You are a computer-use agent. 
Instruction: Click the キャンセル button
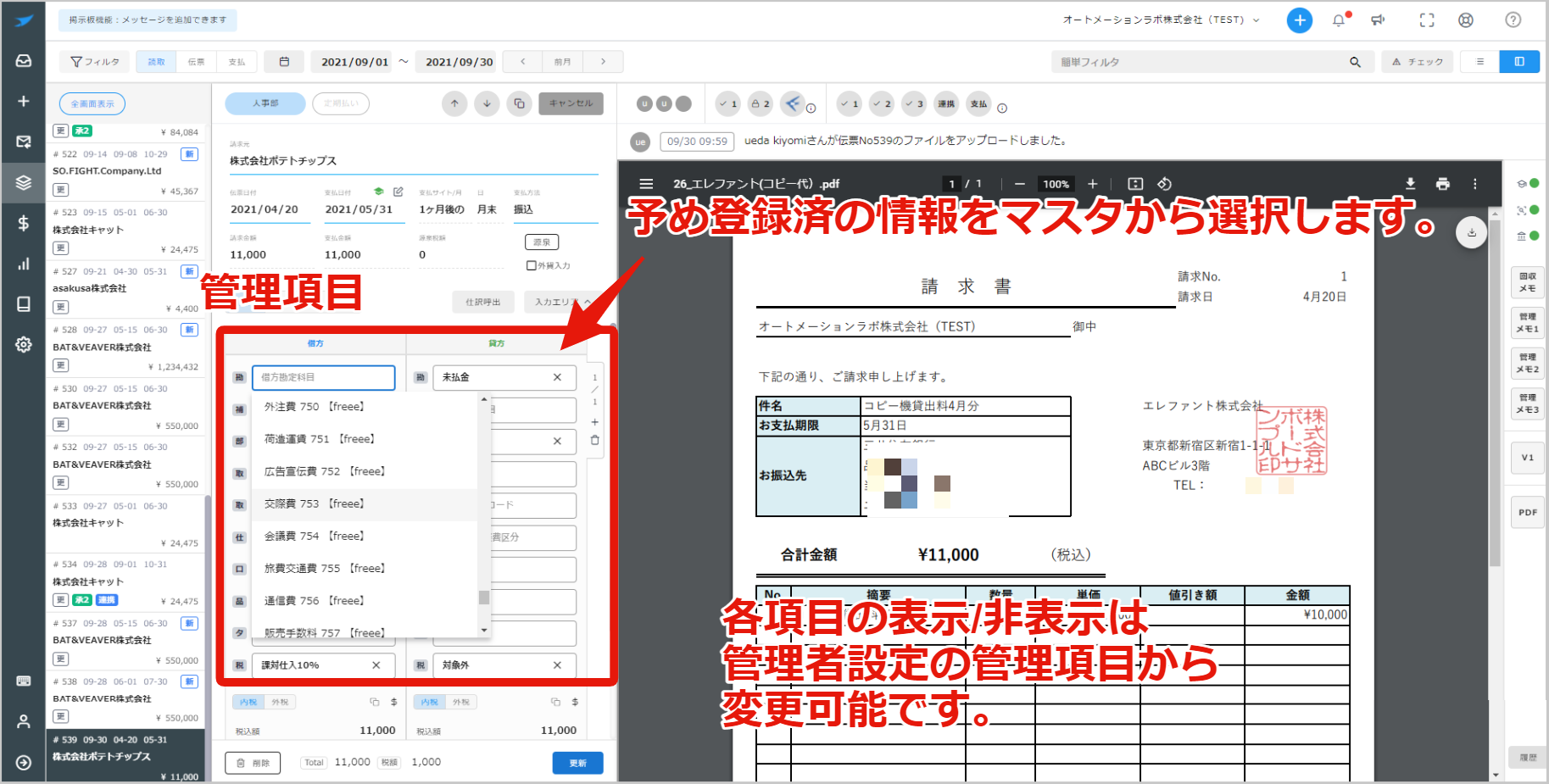pyautogui.click(x=571, y=103)
